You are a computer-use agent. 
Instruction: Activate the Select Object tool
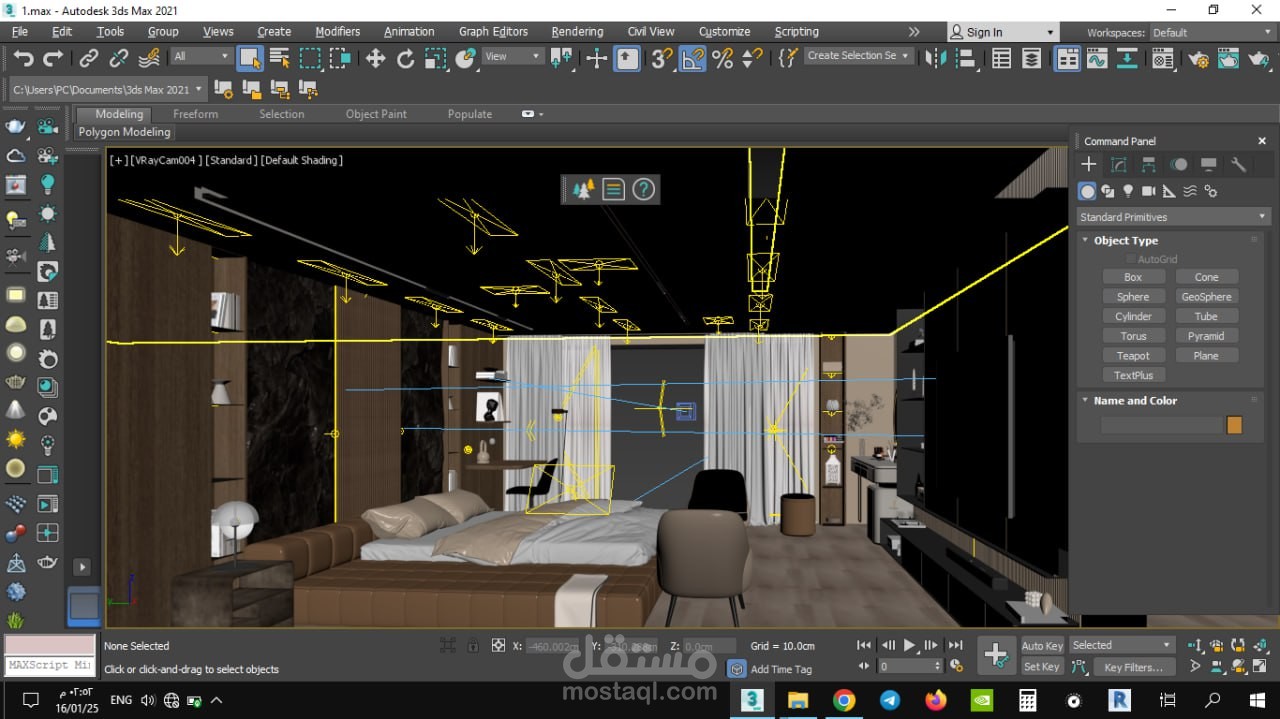point(250,58)
